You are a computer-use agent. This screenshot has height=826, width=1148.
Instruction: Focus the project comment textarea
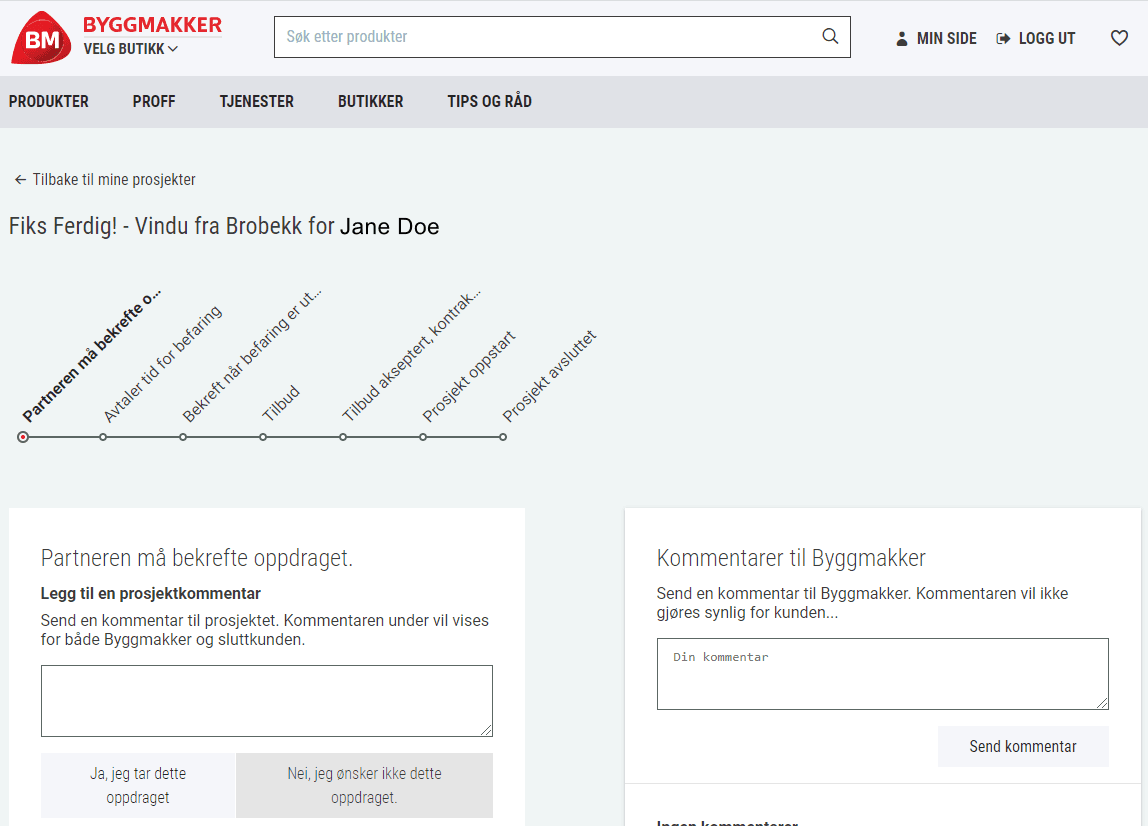tap(266, 701)
